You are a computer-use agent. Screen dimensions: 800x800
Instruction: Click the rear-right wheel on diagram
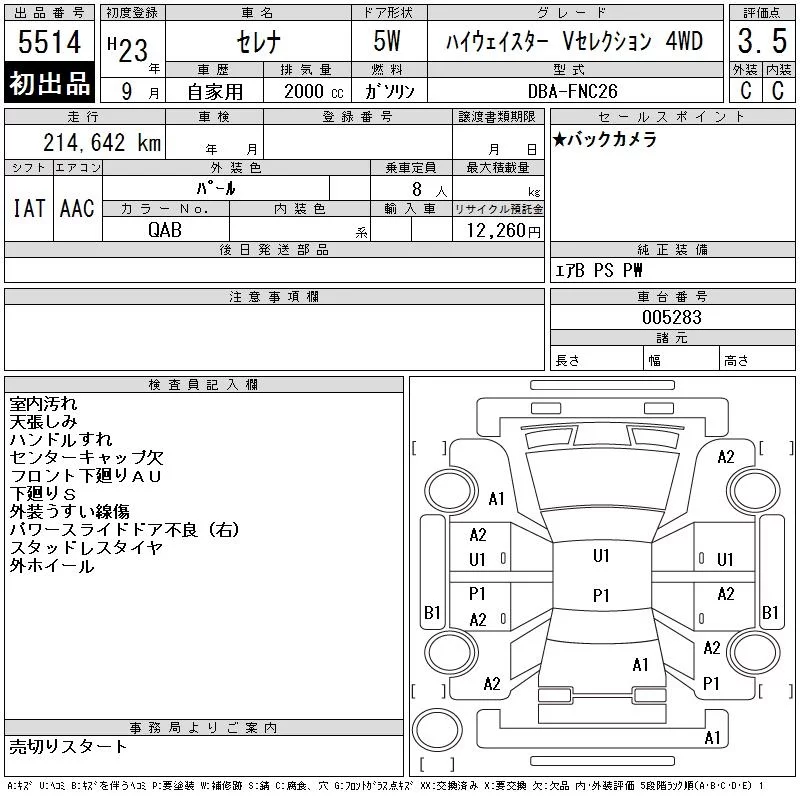754,652
